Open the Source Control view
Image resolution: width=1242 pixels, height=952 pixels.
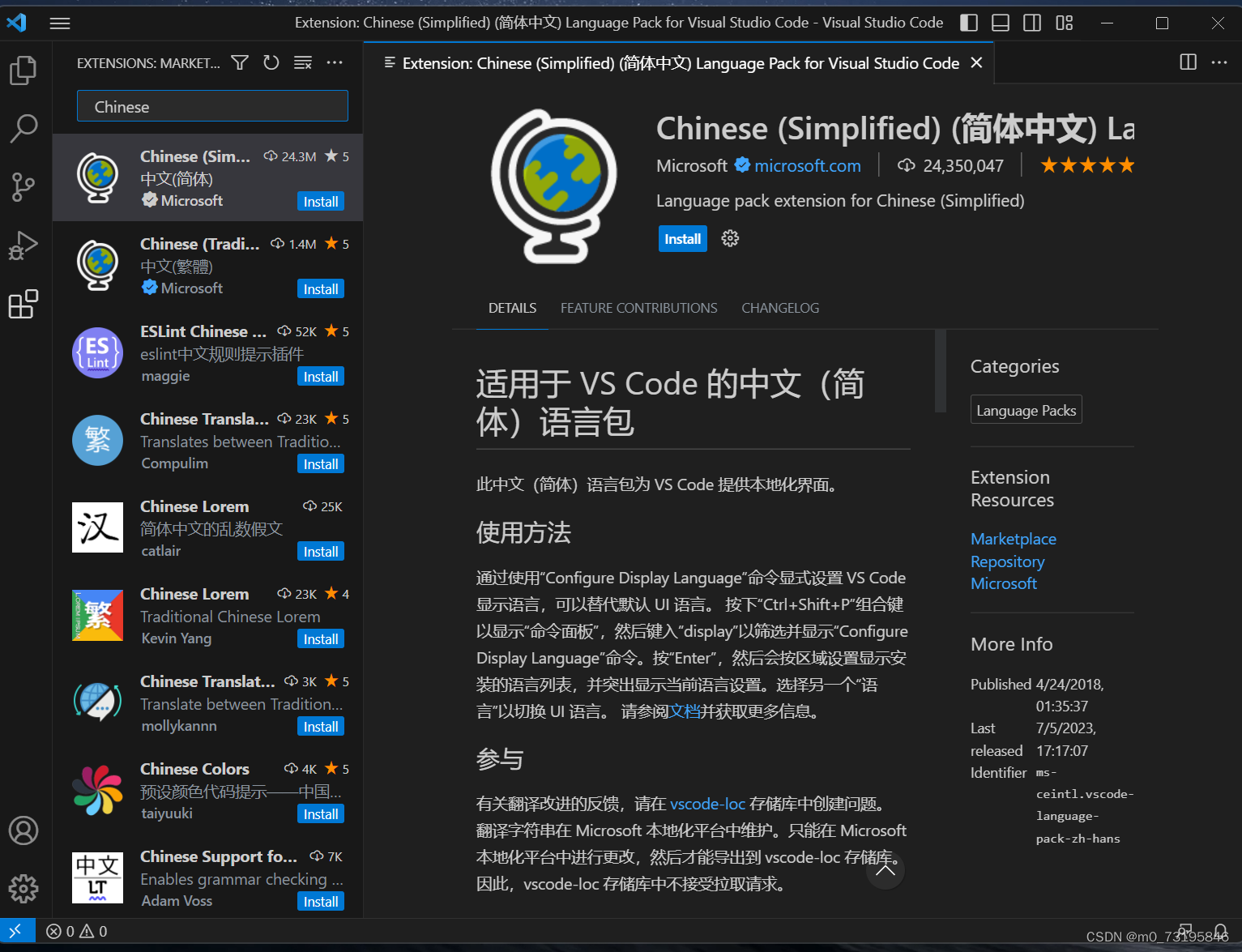coord(23,187)
